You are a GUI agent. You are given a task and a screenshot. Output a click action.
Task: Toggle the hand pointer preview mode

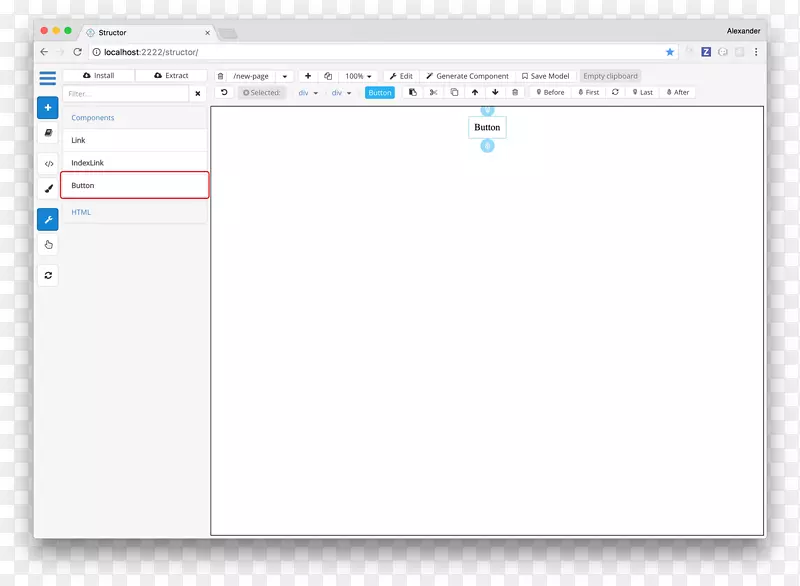point(48,245)
